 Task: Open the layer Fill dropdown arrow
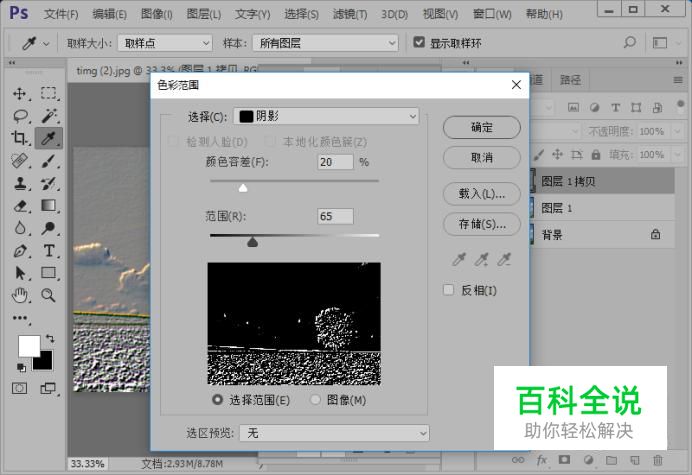[677, 155]
